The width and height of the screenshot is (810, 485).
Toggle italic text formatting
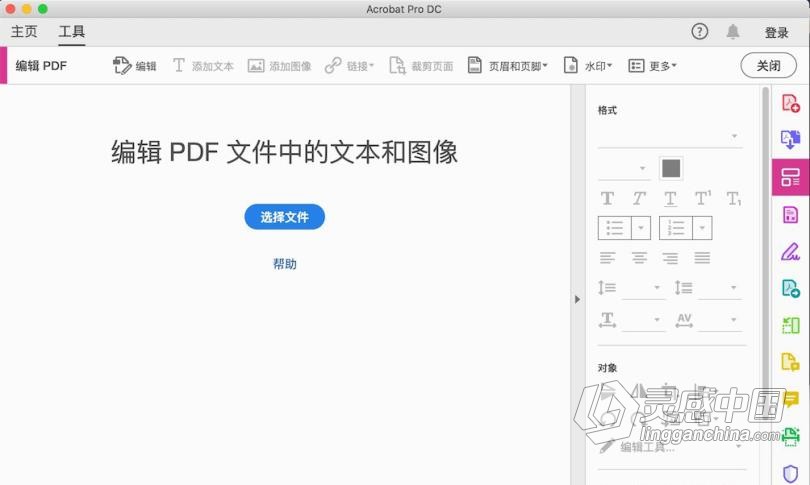click(639, 198)
